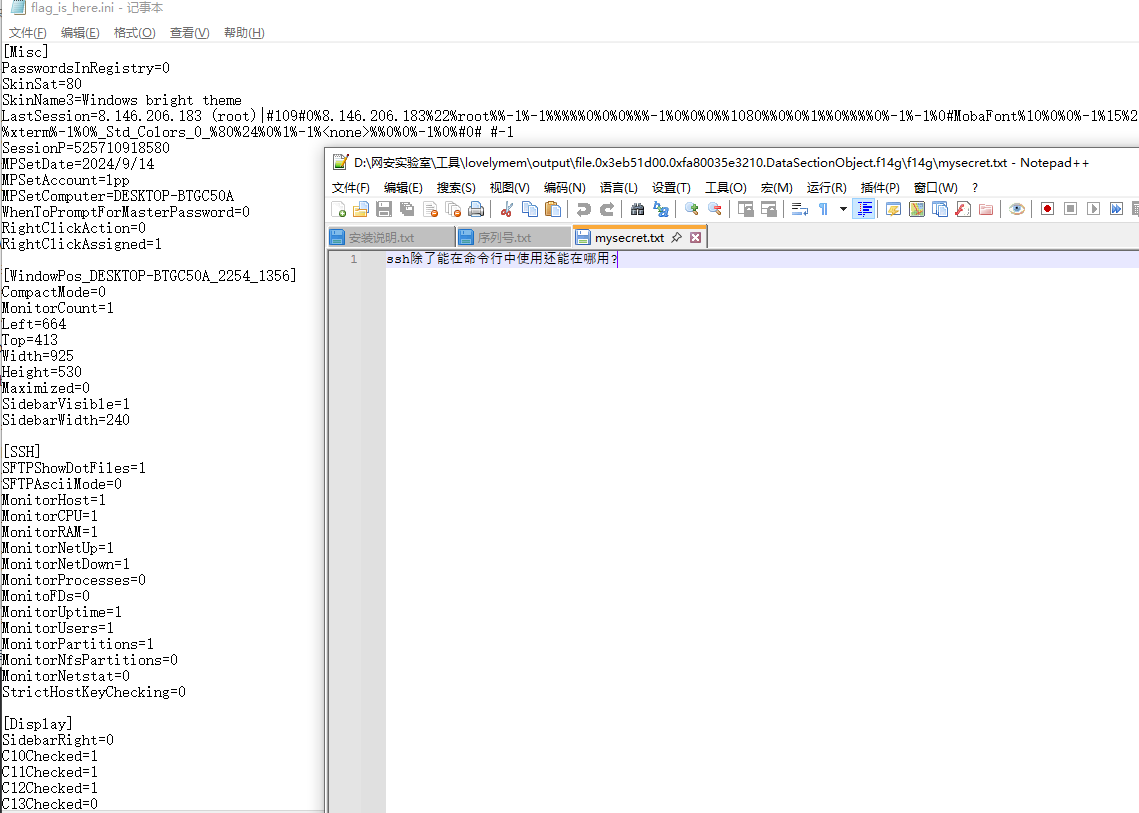
Task: Click the MPSetComputer=DESKTOP-BTGC50A line
Action: tap(118, 196)
